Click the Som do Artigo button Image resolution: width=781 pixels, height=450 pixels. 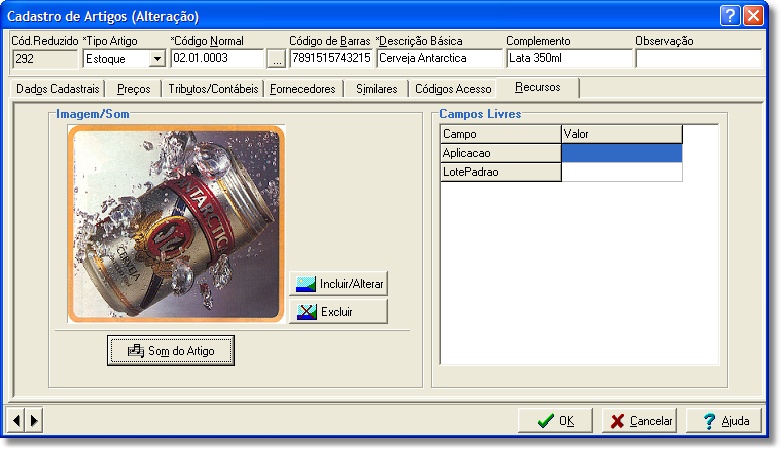[x=171, y=350]
